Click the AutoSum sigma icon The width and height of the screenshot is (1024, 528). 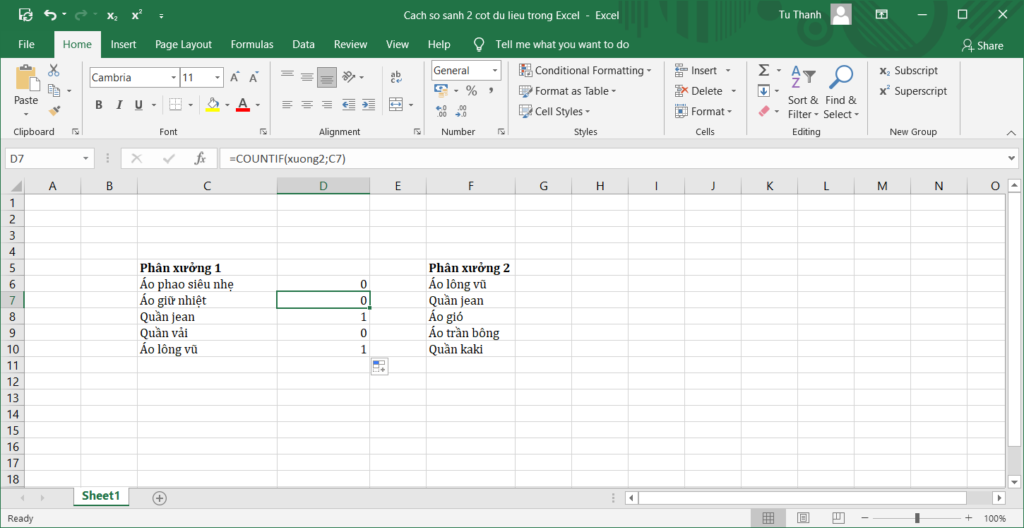click(764, 70)
